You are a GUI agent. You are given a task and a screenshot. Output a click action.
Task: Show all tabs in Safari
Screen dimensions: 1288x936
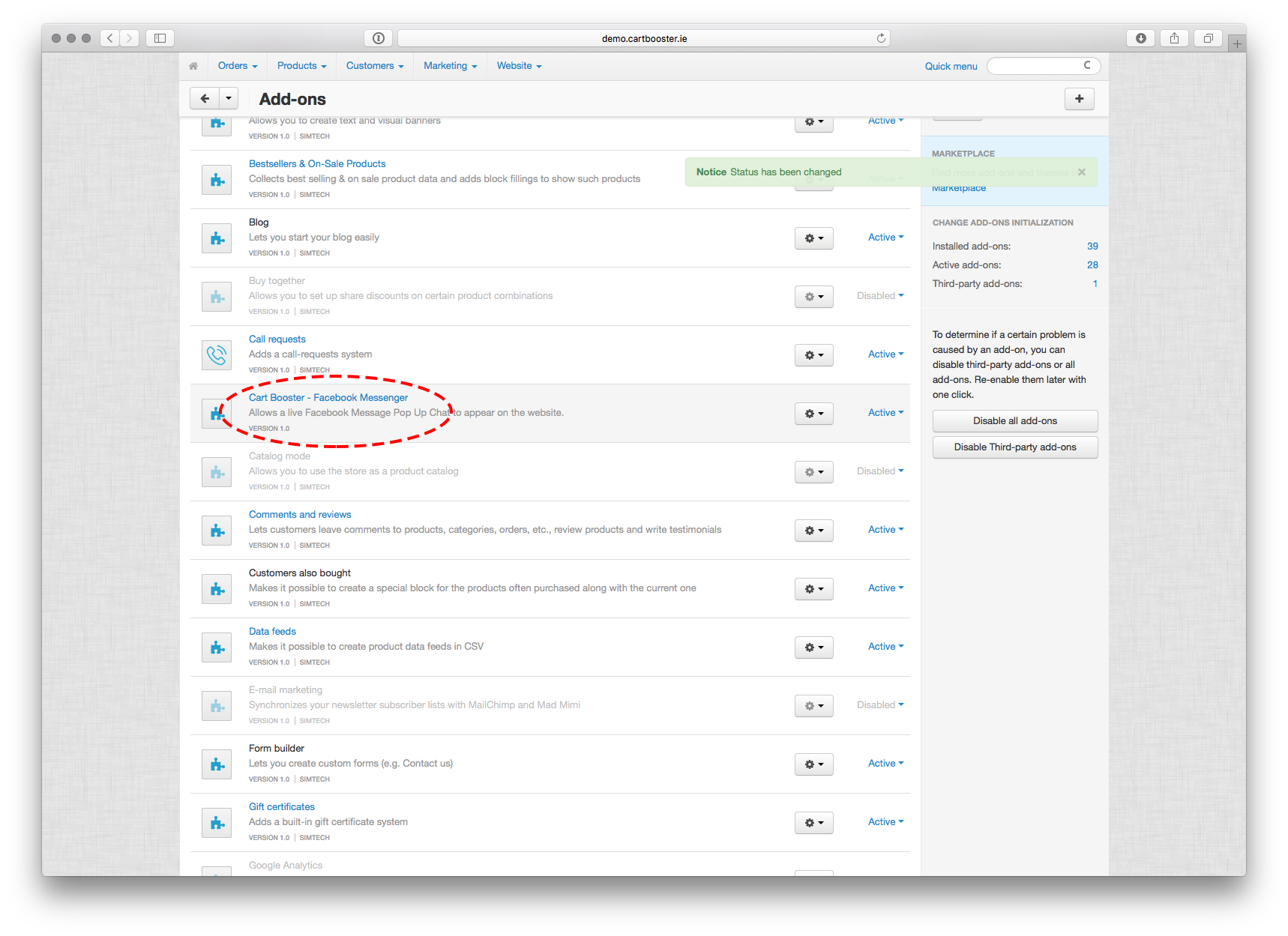tap(1208, 38)
